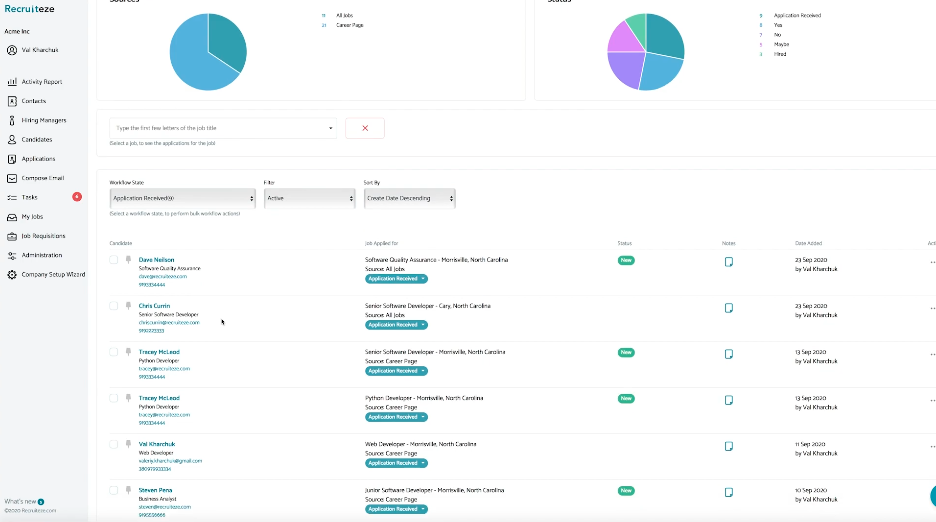
Task: Open the Workflow State dropdown
Action: 183,198
